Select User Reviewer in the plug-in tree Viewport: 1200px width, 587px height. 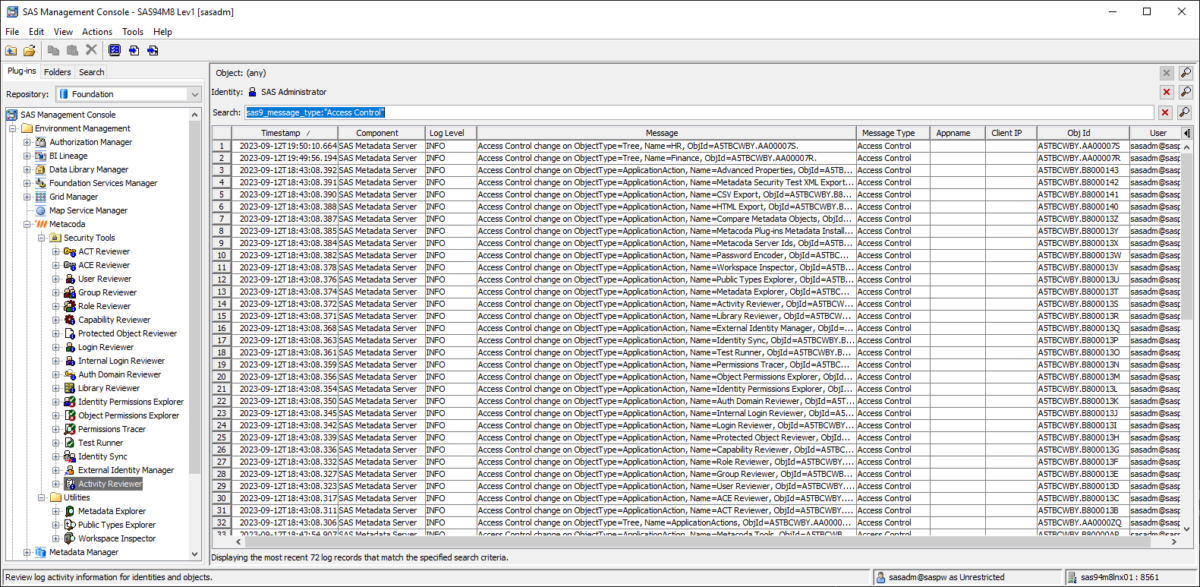(x=104, y=279)
